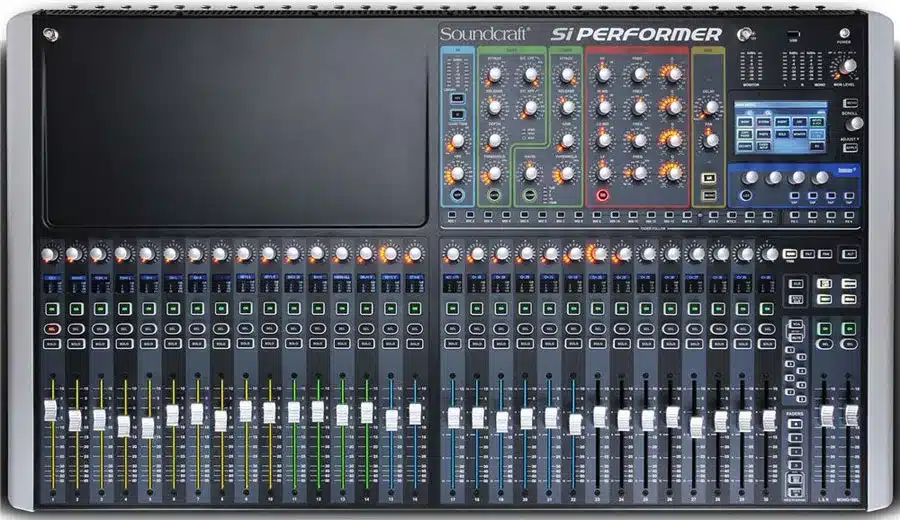This screenshot has width=900, height=520.
Task: Click the POWER button at top right
Action: point(844,33)
